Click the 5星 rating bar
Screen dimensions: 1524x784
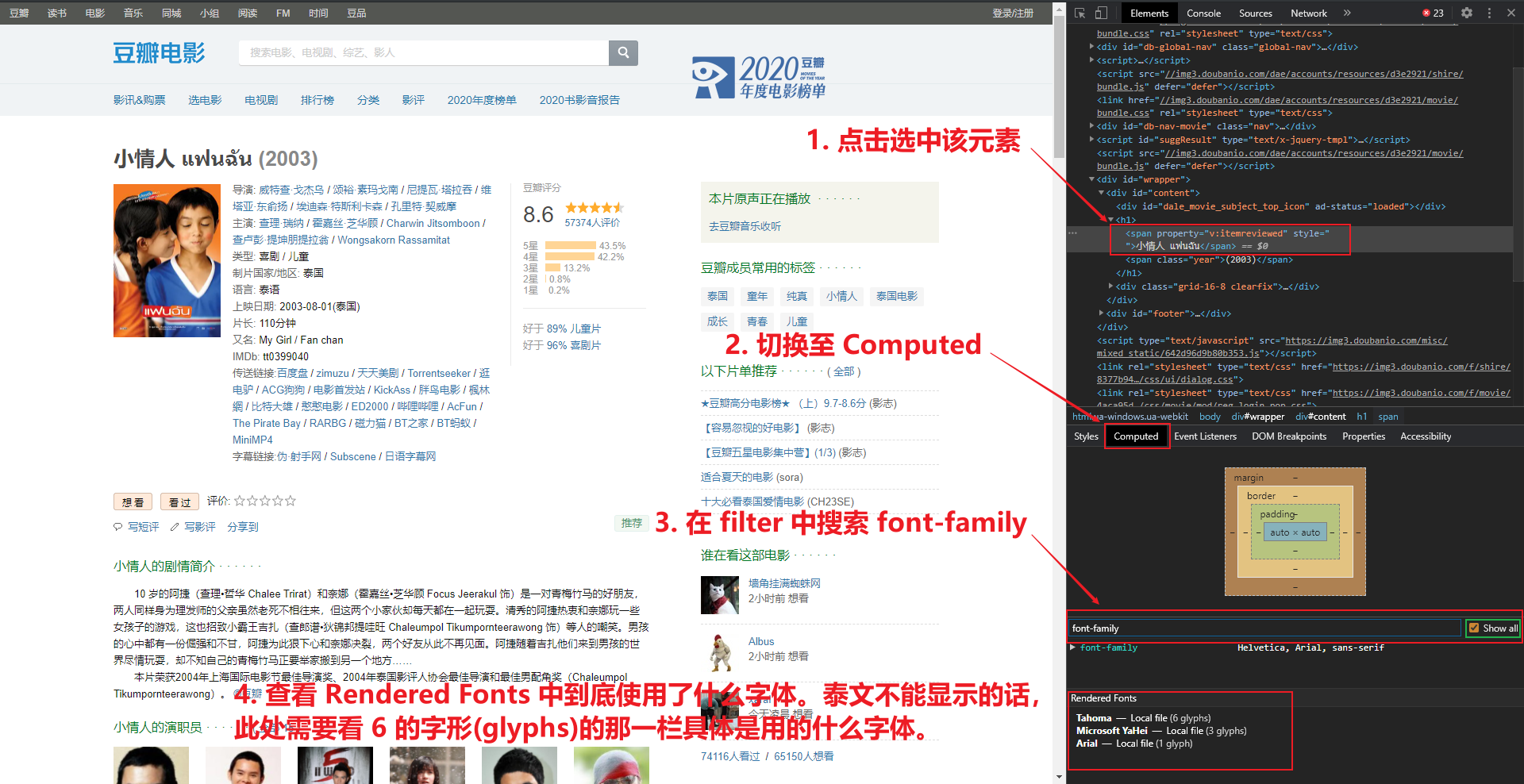click(571, 246)
